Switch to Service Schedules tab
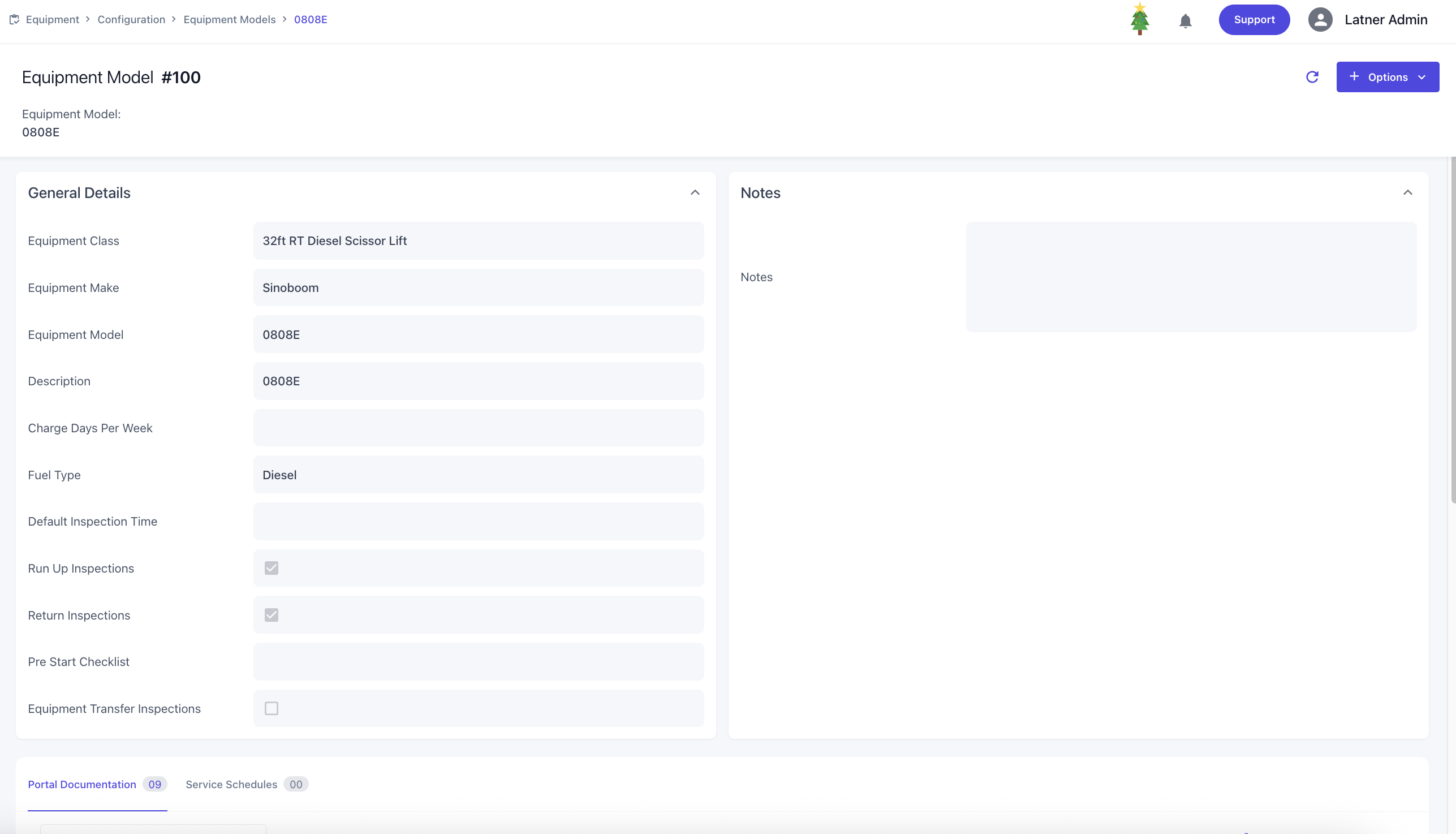Screen dimensions: 1456x834 click(231, 784)
